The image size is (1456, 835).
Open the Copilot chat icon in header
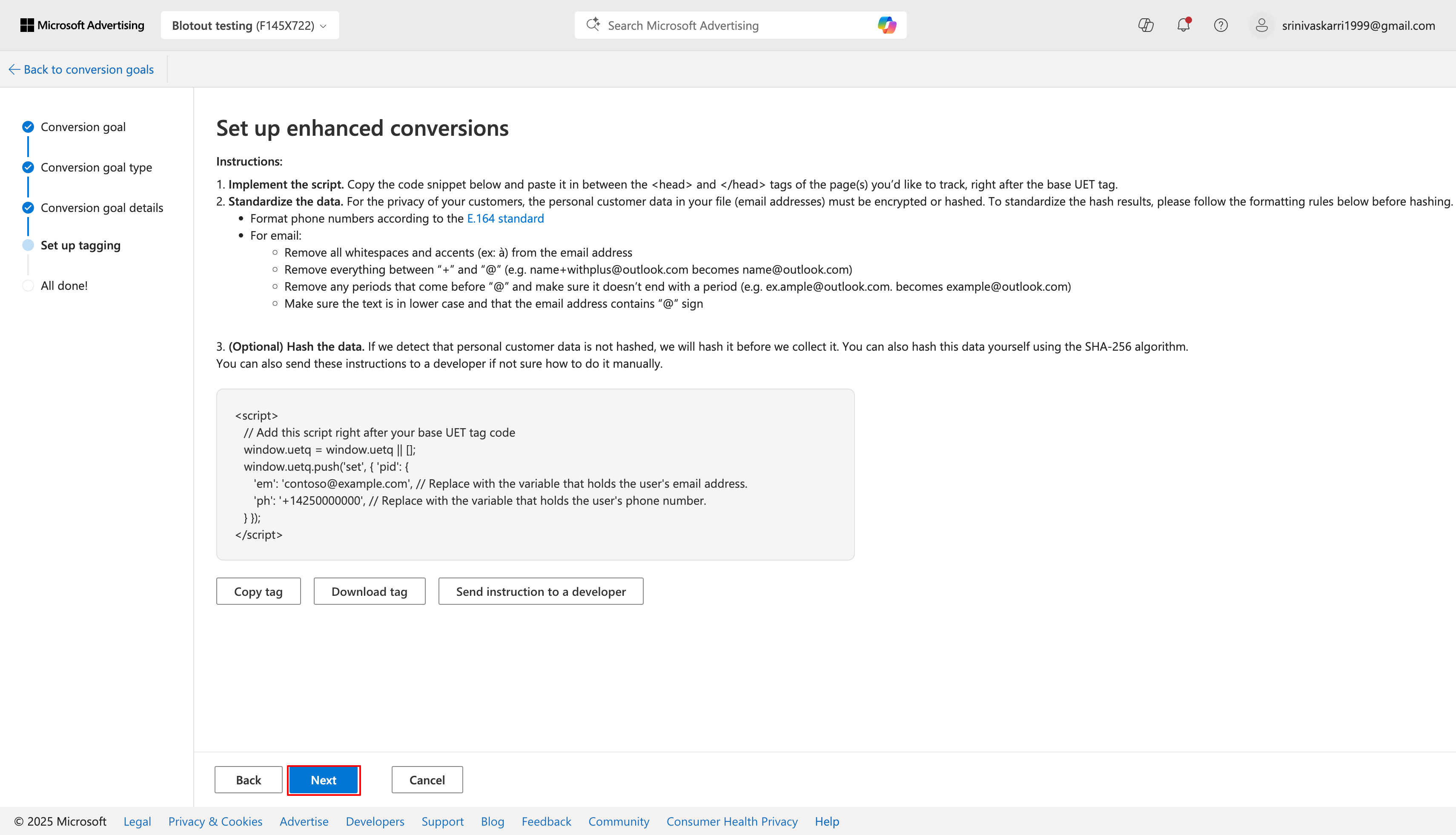pyautogui.click(x=1146, y=25)
